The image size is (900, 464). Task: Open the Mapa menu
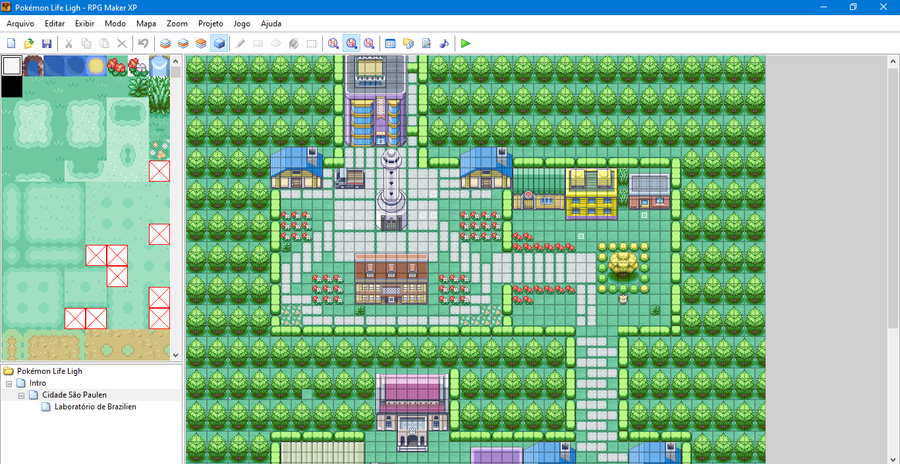click(146, 24)
